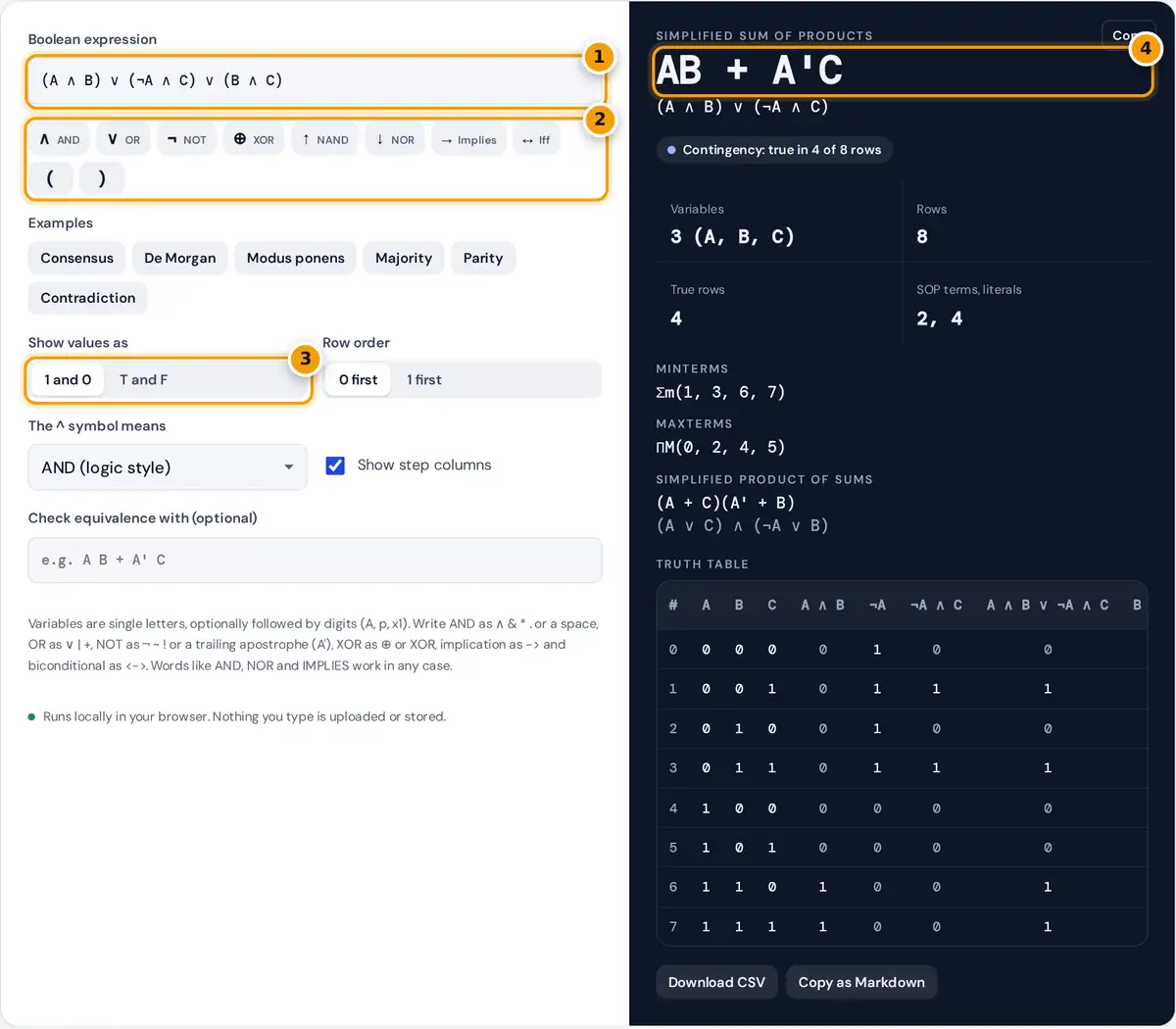Insert an opening parenthesis
This screenshot has height=1029, width=1176.
[x=50, y=179]
